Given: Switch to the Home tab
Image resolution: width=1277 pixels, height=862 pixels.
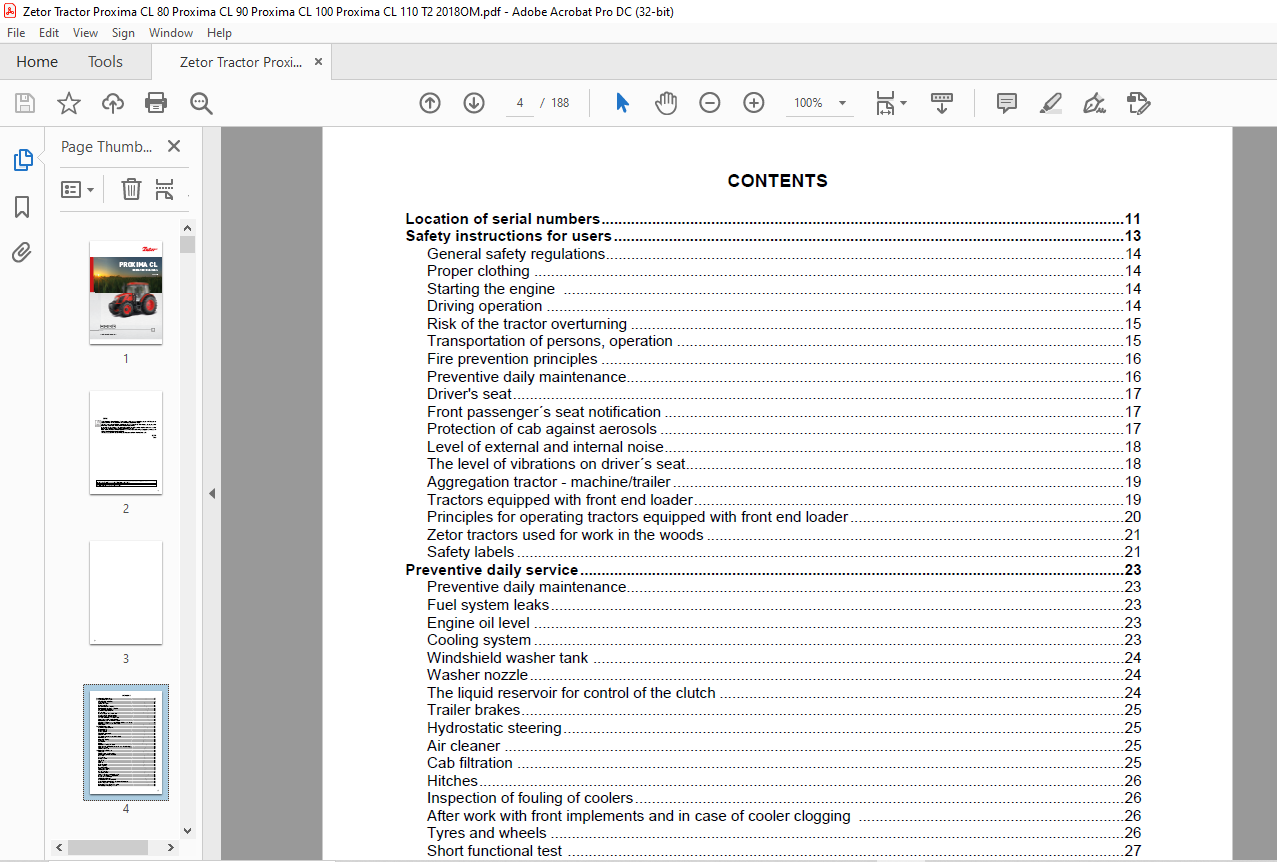Looking at the screenshot, I should point(37,61).
